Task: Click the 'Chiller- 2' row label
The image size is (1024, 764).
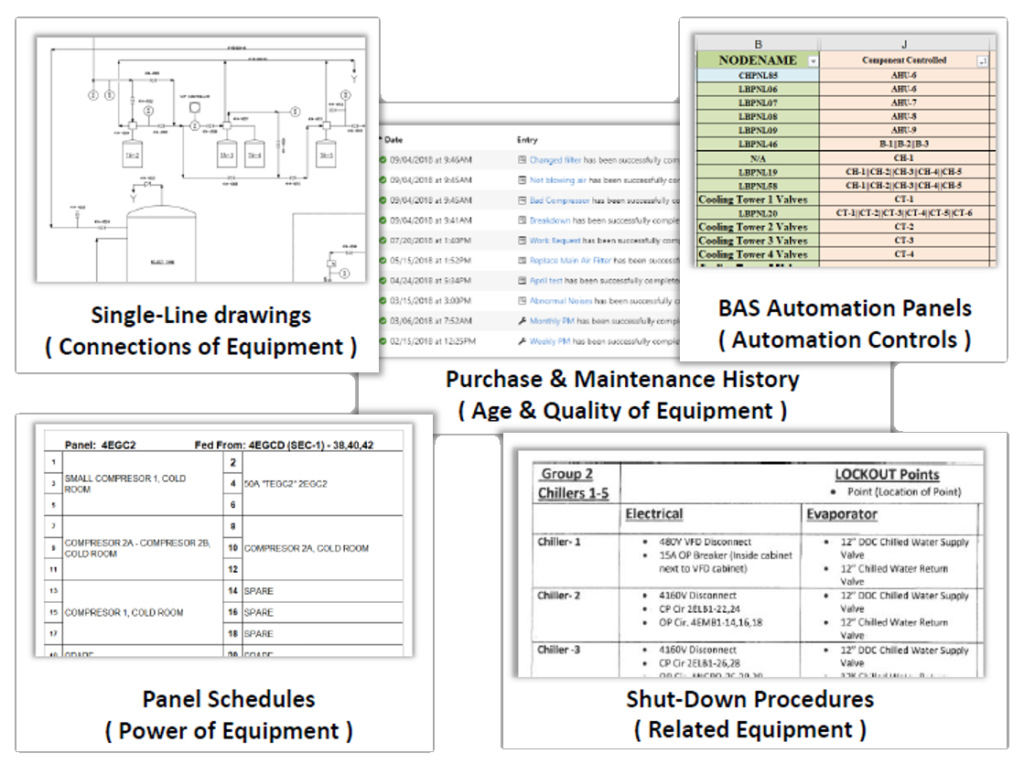Action: coord(558,596)
